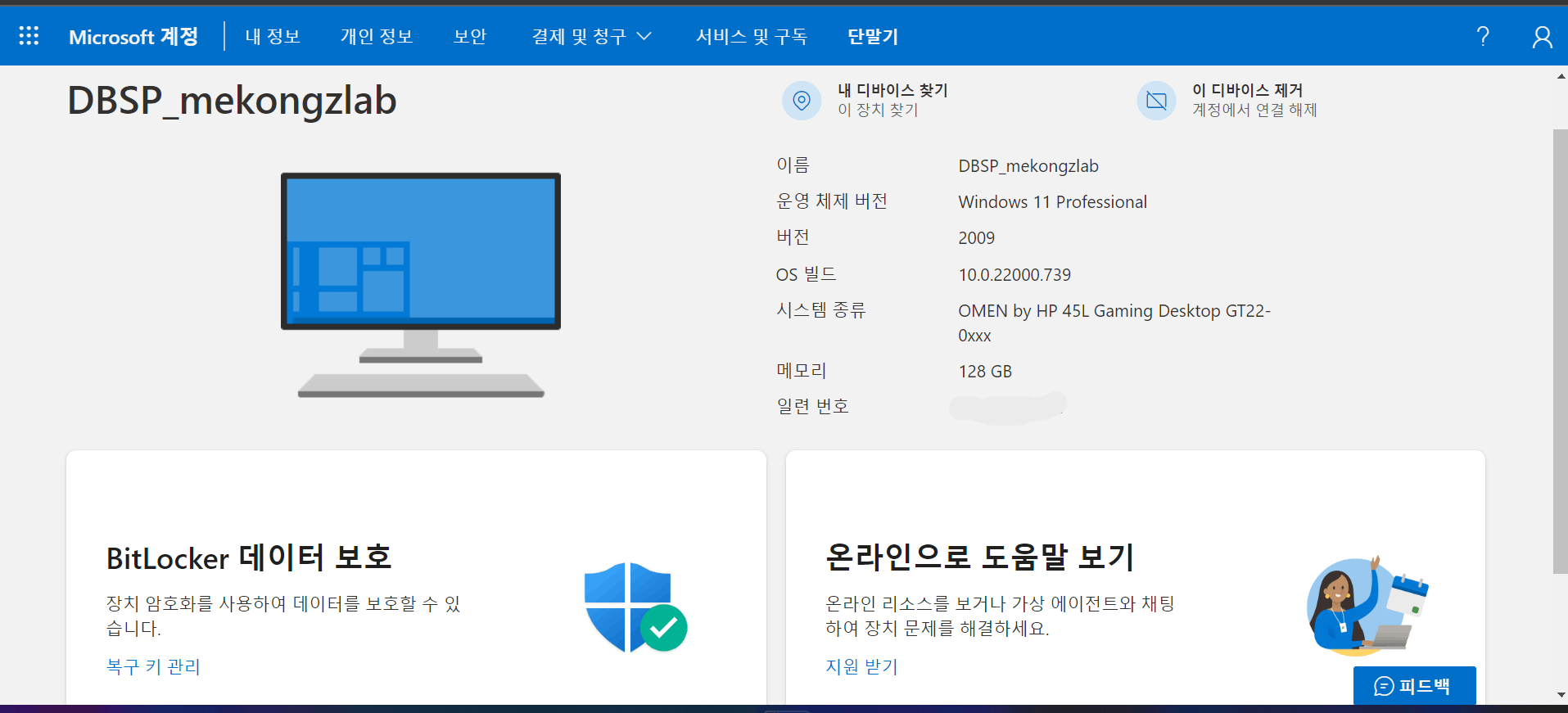1568x713 pixels.
Task: Click the 내 디바이스 찾기 link
Action: 892,90
